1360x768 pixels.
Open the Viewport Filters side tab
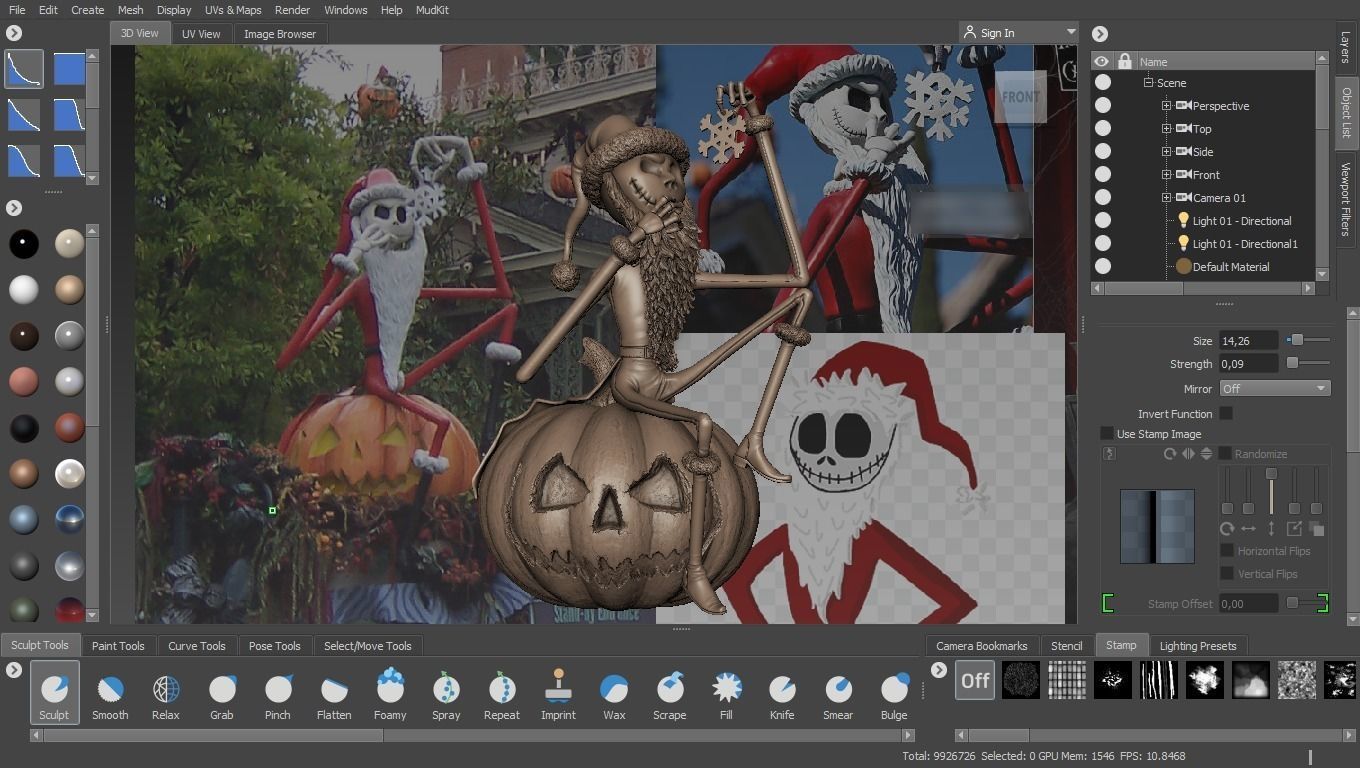click(1346, 198)
